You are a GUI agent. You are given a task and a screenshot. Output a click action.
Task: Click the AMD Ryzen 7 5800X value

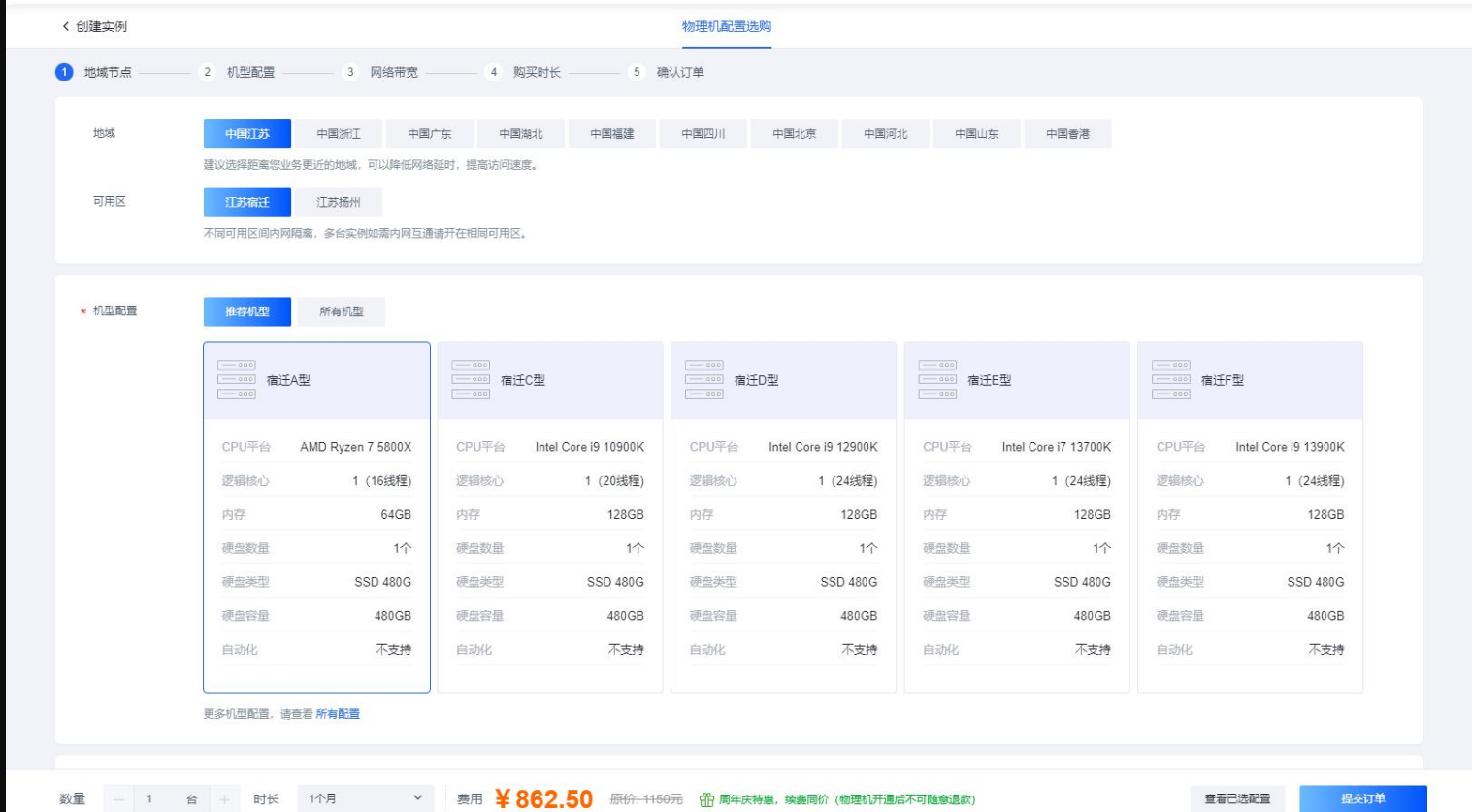(355, 447)
